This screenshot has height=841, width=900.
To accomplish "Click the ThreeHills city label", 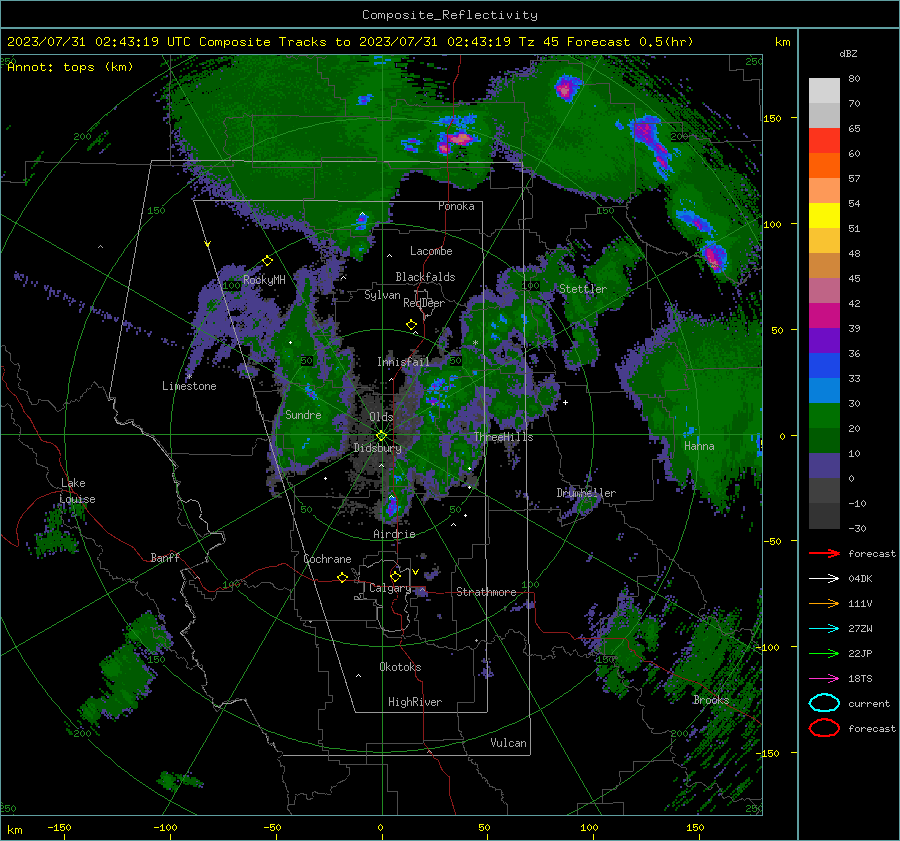I will pos(503,437).
